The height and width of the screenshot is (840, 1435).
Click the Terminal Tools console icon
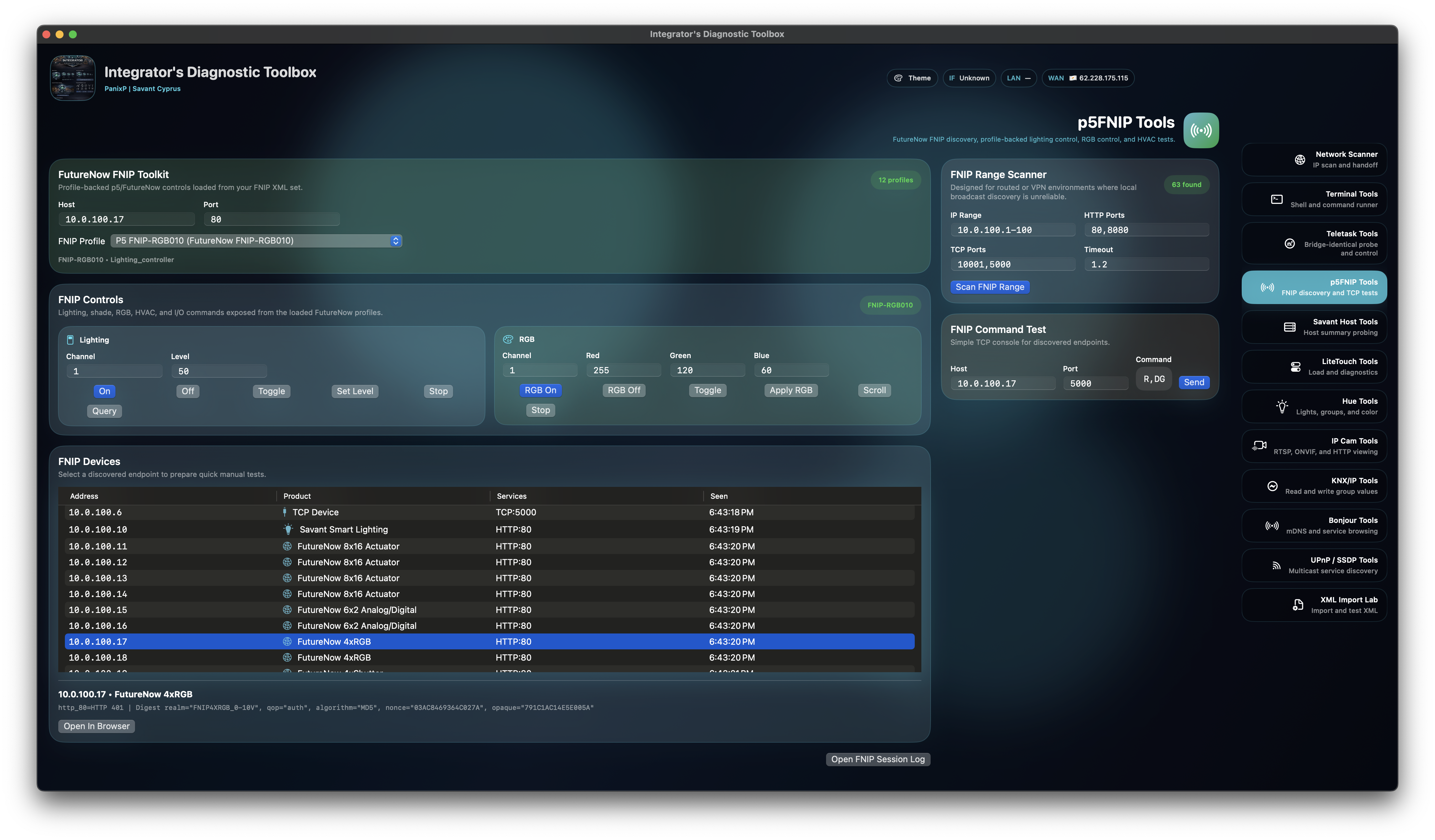coord(1277,199)
